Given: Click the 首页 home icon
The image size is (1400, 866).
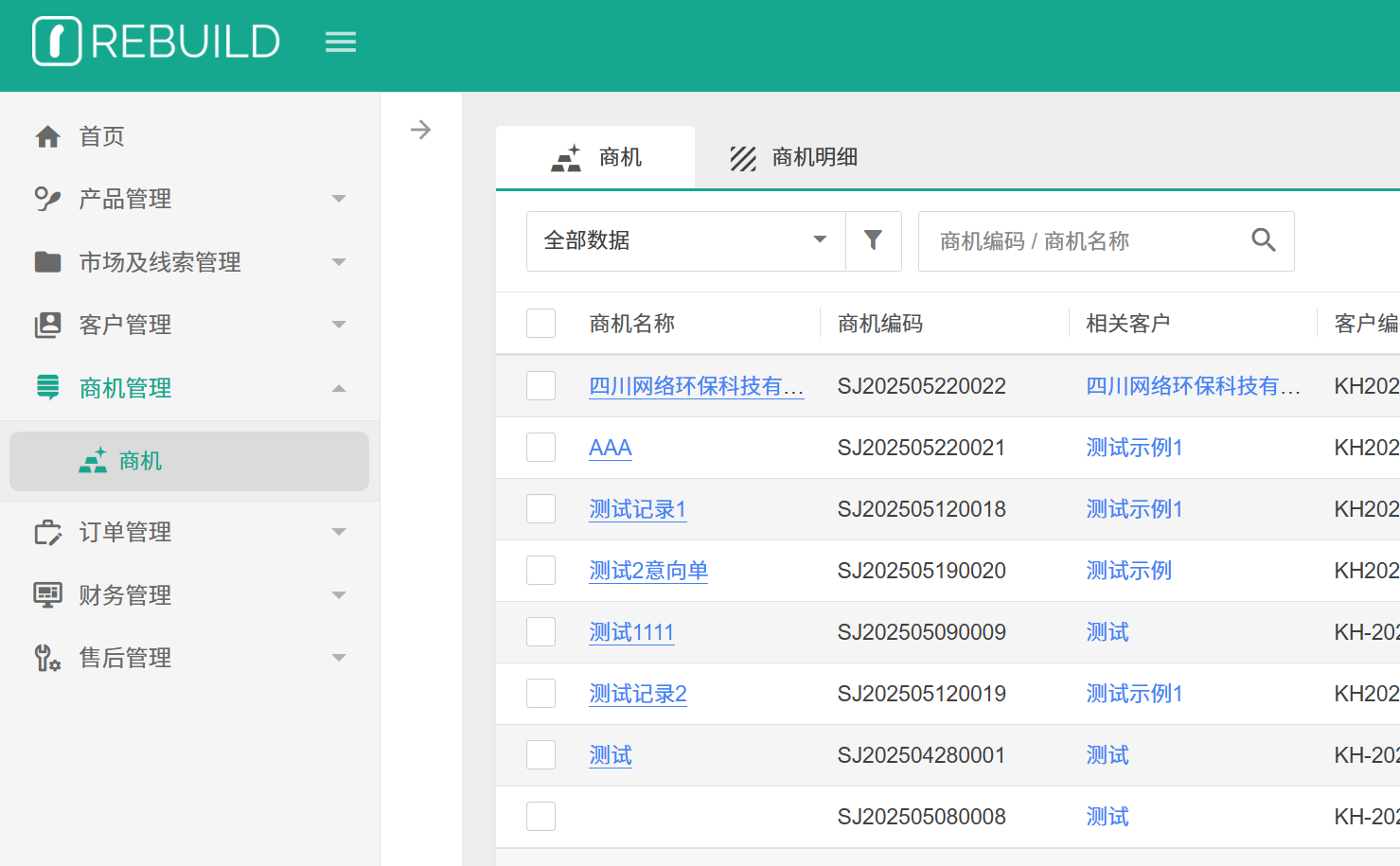Looking at the screenshot, I should point(47,137).
